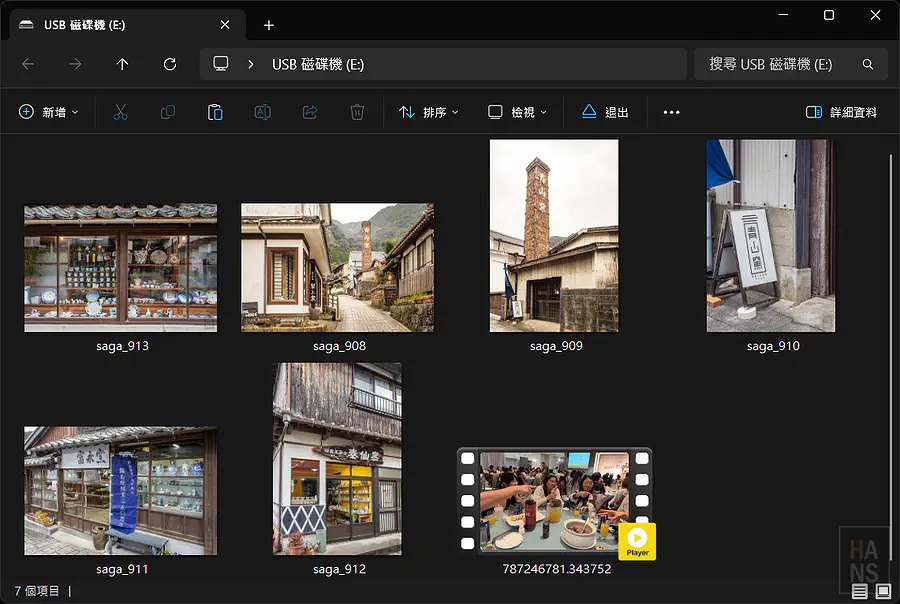Screen dimensions: 900x604
Task: Click the 退出 eject button
Action: pos(605,113)
